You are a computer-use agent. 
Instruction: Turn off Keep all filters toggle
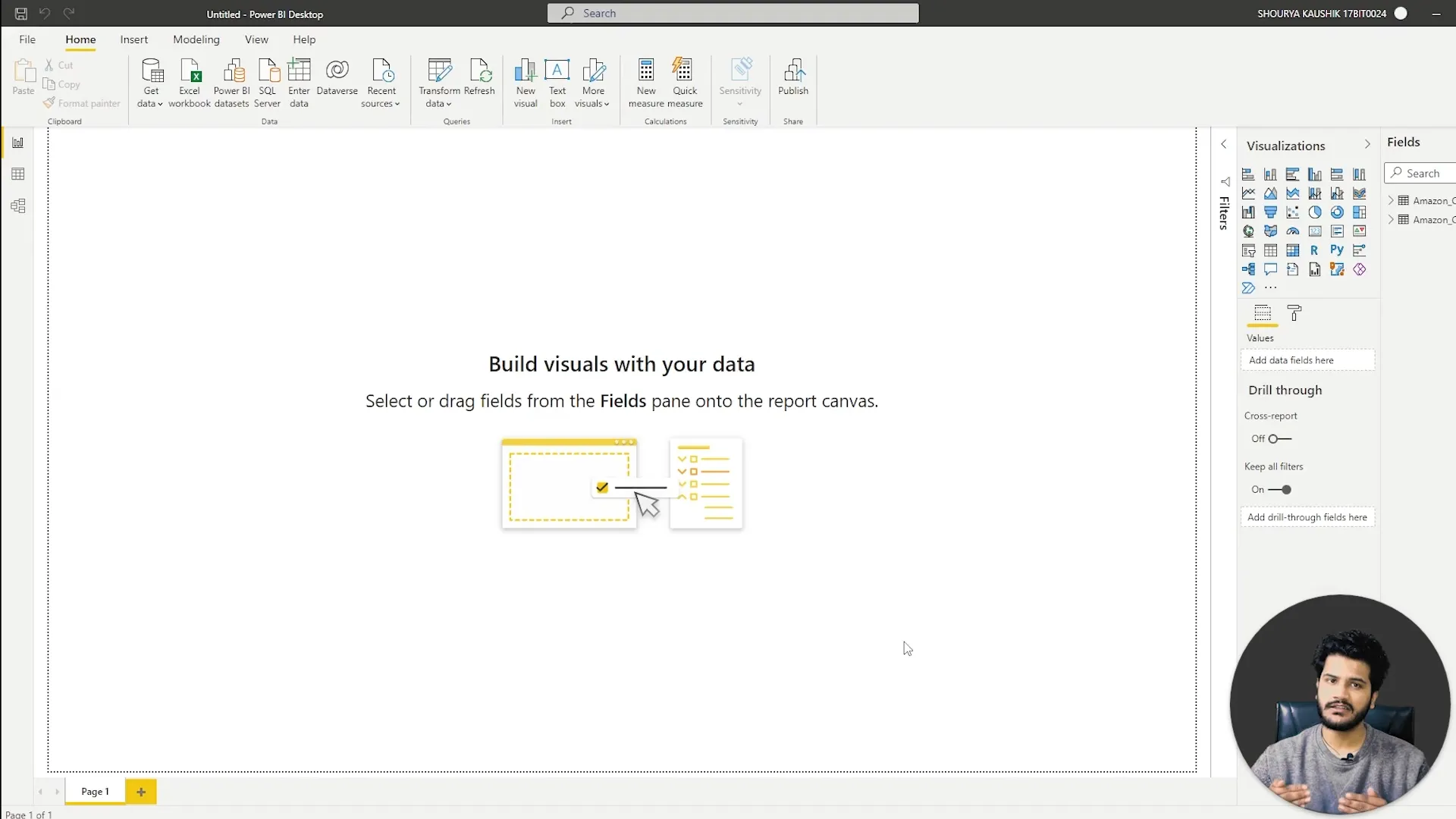click(1280, 490)
